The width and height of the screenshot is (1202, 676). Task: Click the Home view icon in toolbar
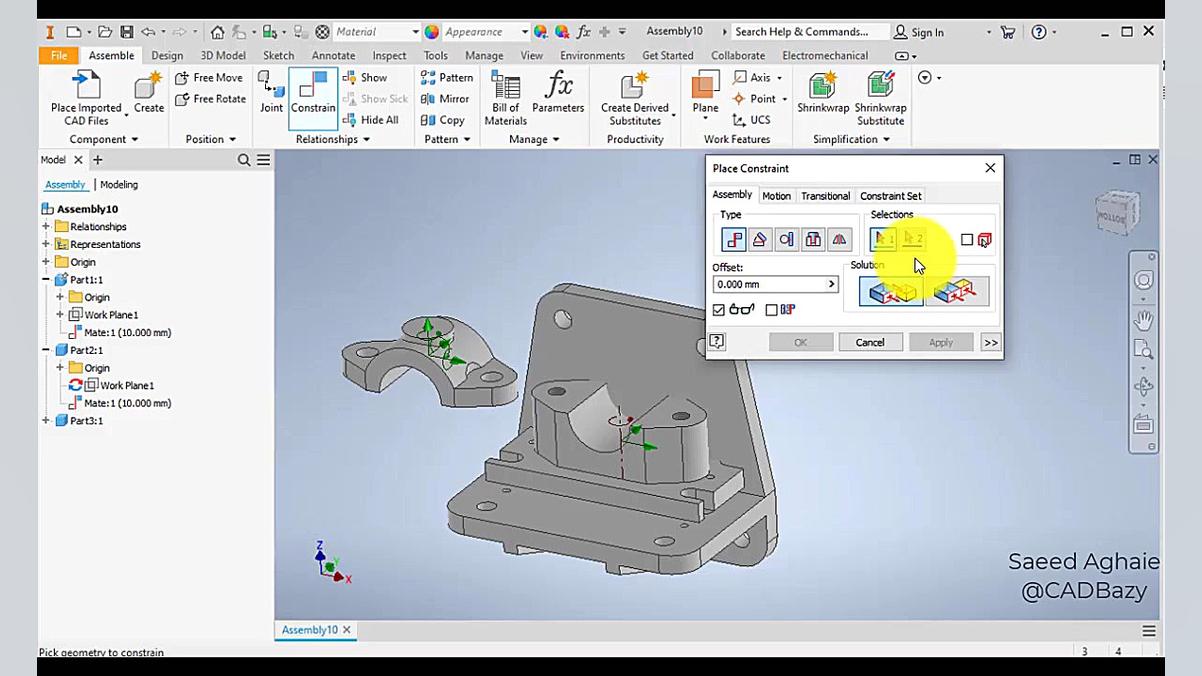click(x=217, y=32)
